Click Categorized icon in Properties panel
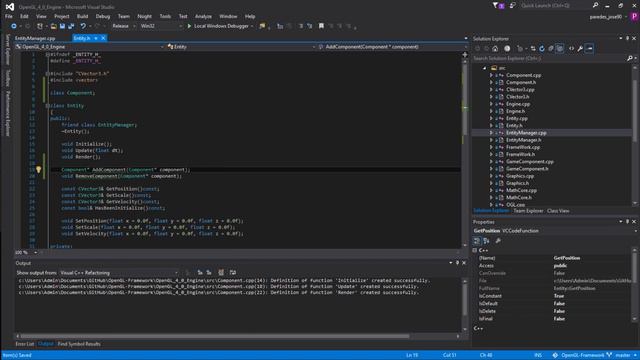This screenshot has height=360, width=640. pyautogui.click(x=477, y=241)
